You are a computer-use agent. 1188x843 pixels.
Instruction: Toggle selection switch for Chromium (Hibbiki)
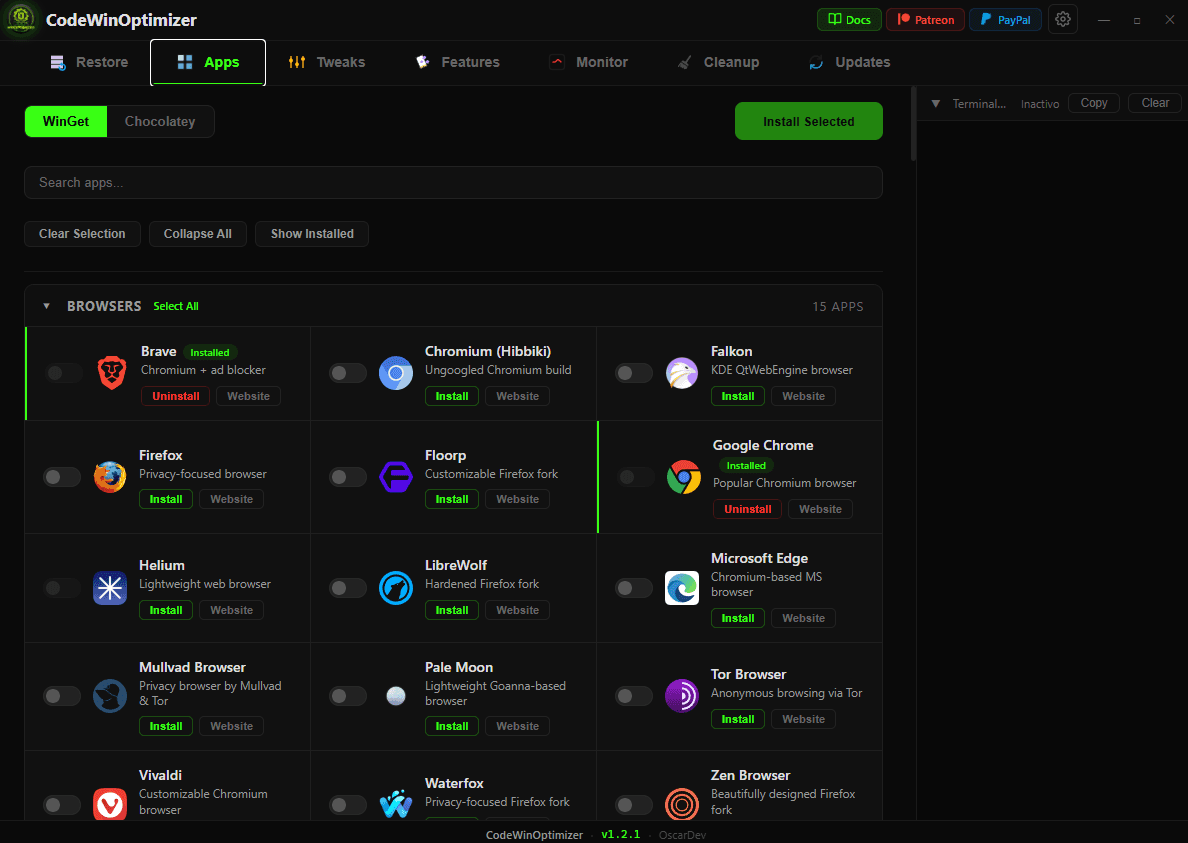coord(348,373)
